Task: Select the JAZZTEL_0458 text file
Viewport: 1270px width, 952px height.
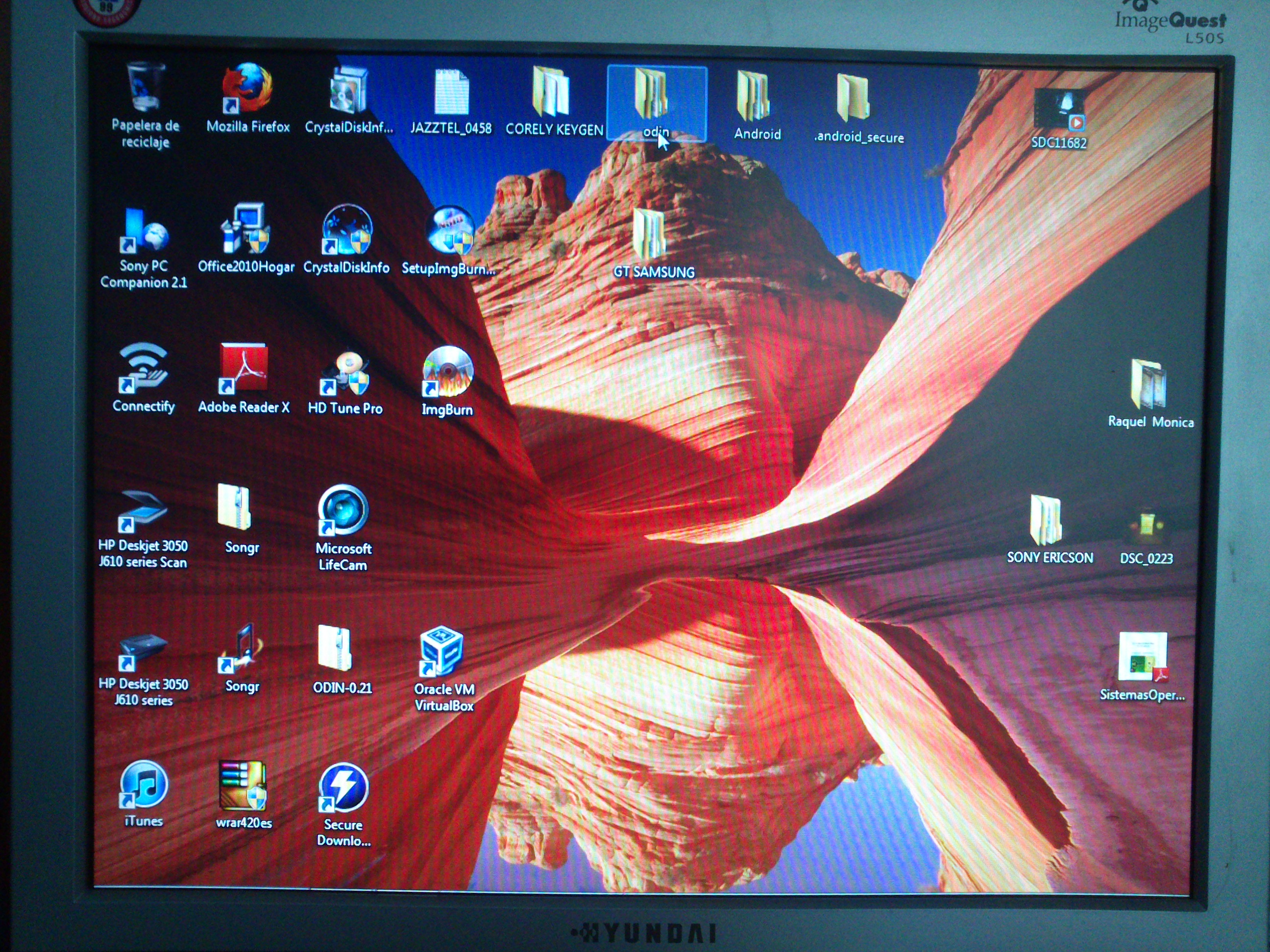Action: coord(451,93)
